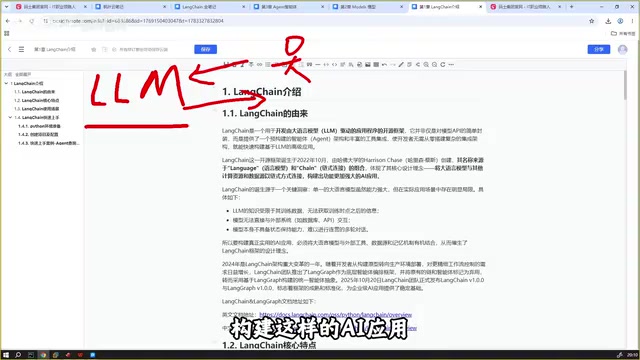Click the browser address bar

tap(318, 21)
